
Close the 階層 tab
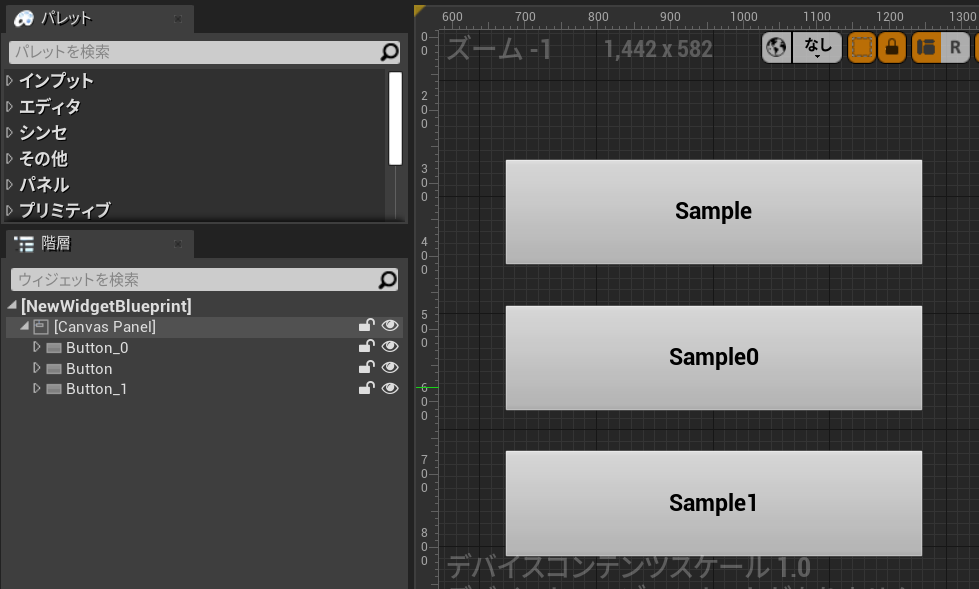[x=178, y=244]
